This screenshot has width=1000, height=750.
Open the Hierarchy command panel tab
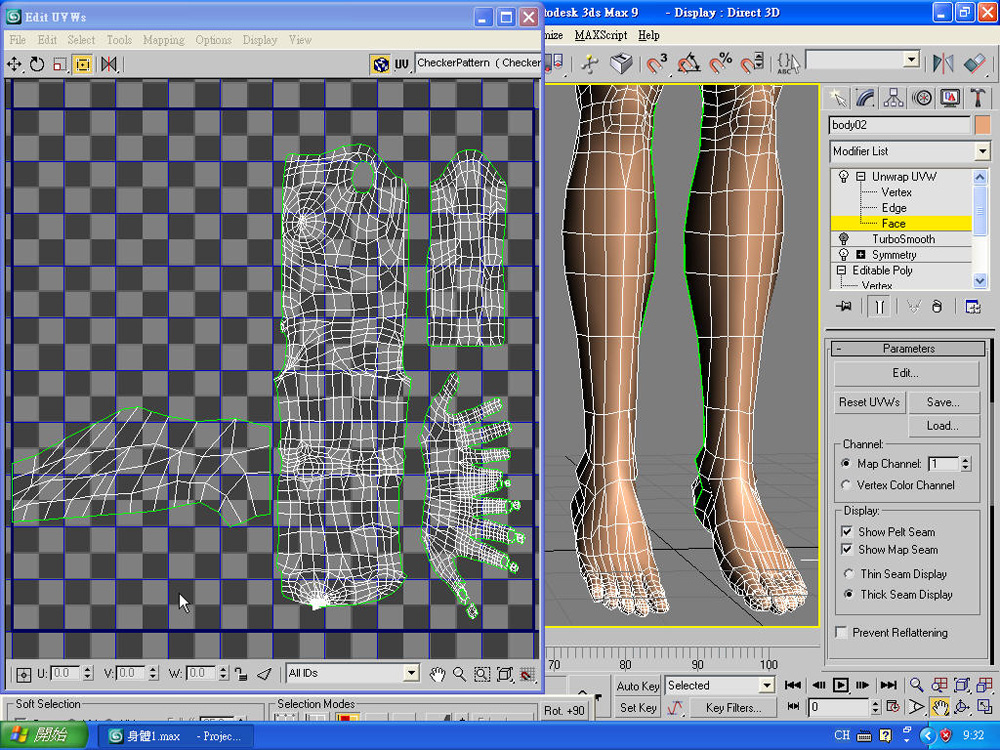click(893, 98)
